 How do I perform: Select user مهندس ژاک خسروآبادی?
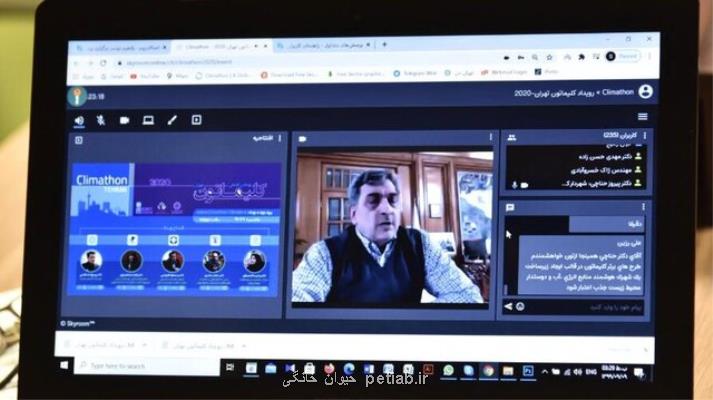607,170
